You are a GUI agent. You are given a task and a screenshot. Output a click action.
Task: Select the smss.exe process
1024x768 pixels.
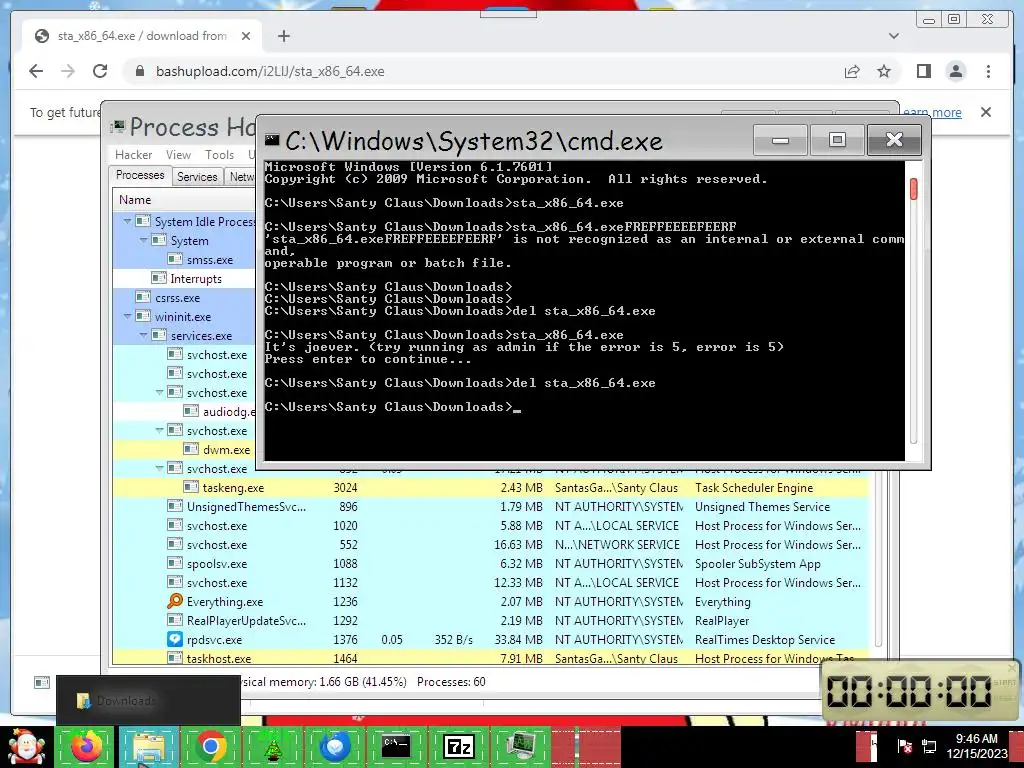(185, 259)
